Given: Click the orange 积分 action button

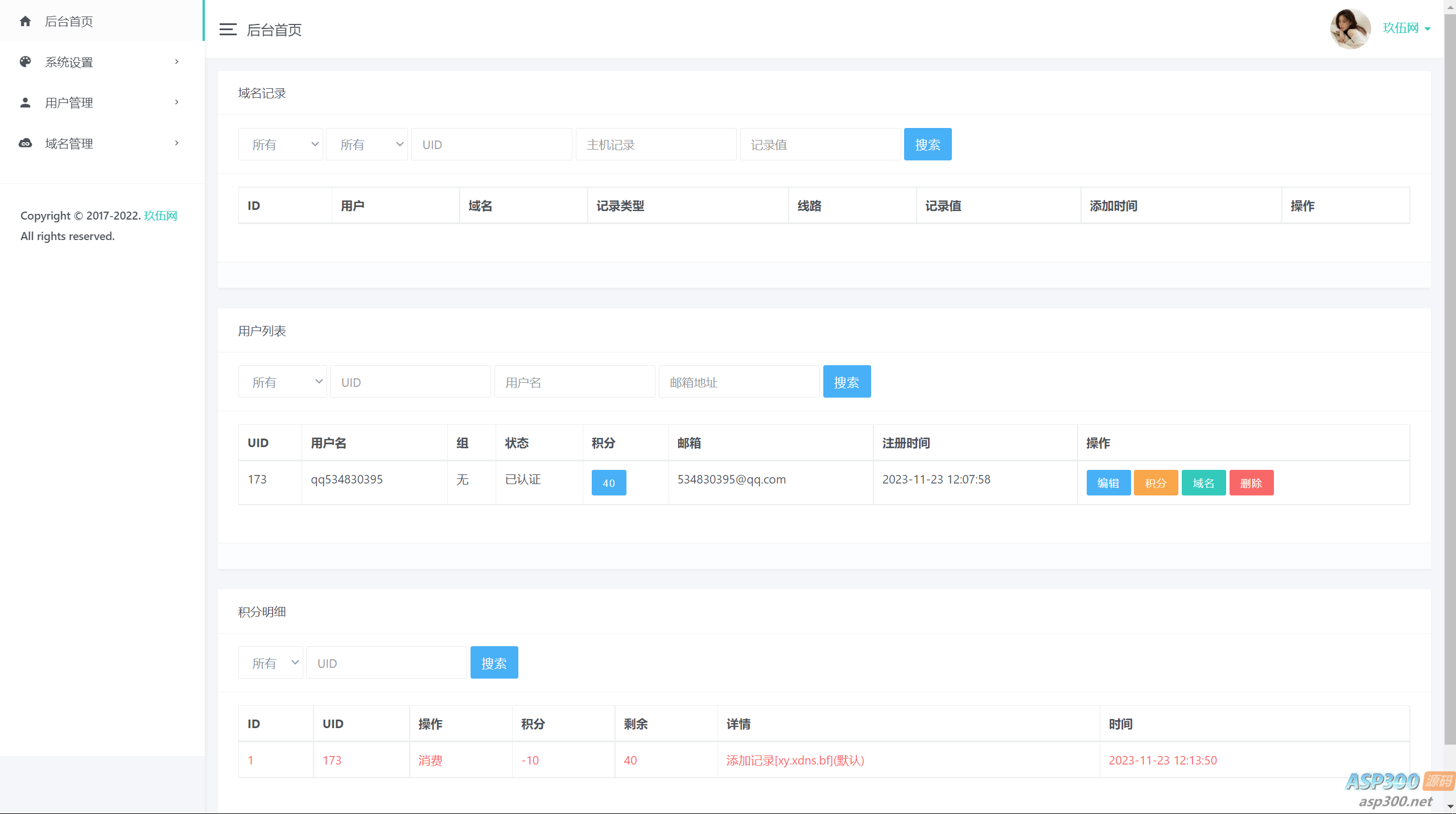Looking at the screenshot, I should coord(1156,483).
